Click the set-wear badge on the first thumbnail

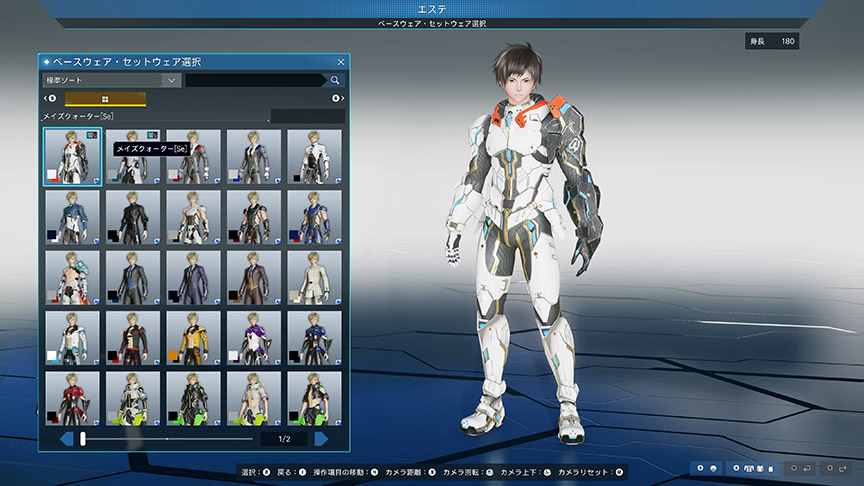91,135
